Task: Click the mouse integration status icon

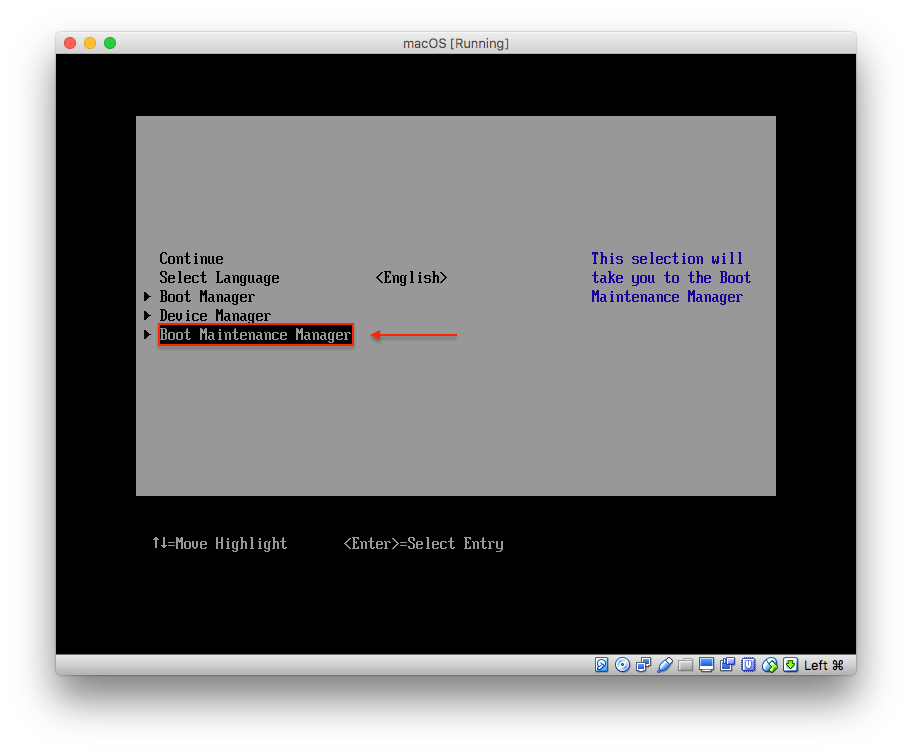Action: pos(770,665)
